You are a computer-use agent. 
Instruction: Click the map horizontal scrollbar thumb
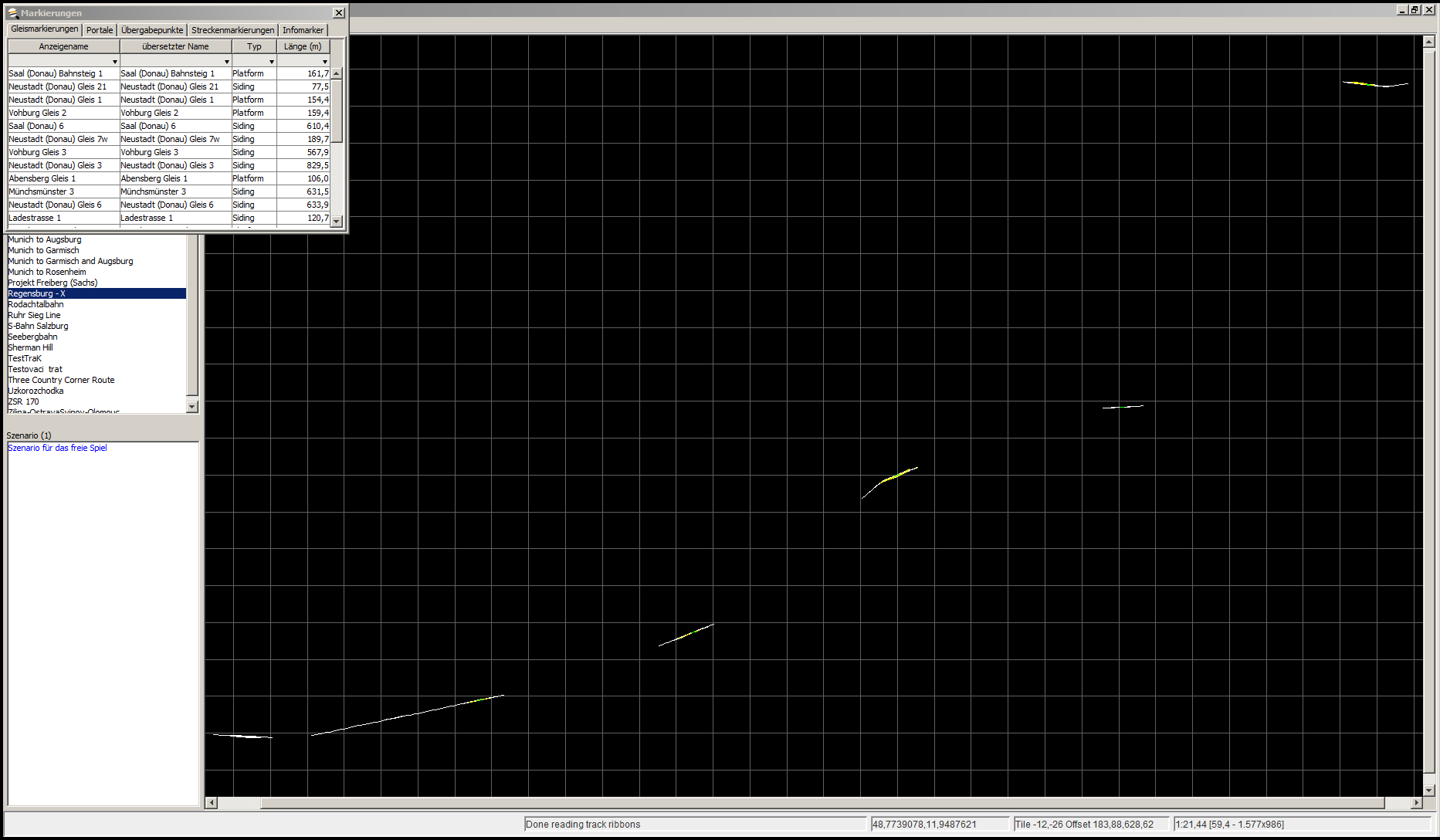(822, 803)
